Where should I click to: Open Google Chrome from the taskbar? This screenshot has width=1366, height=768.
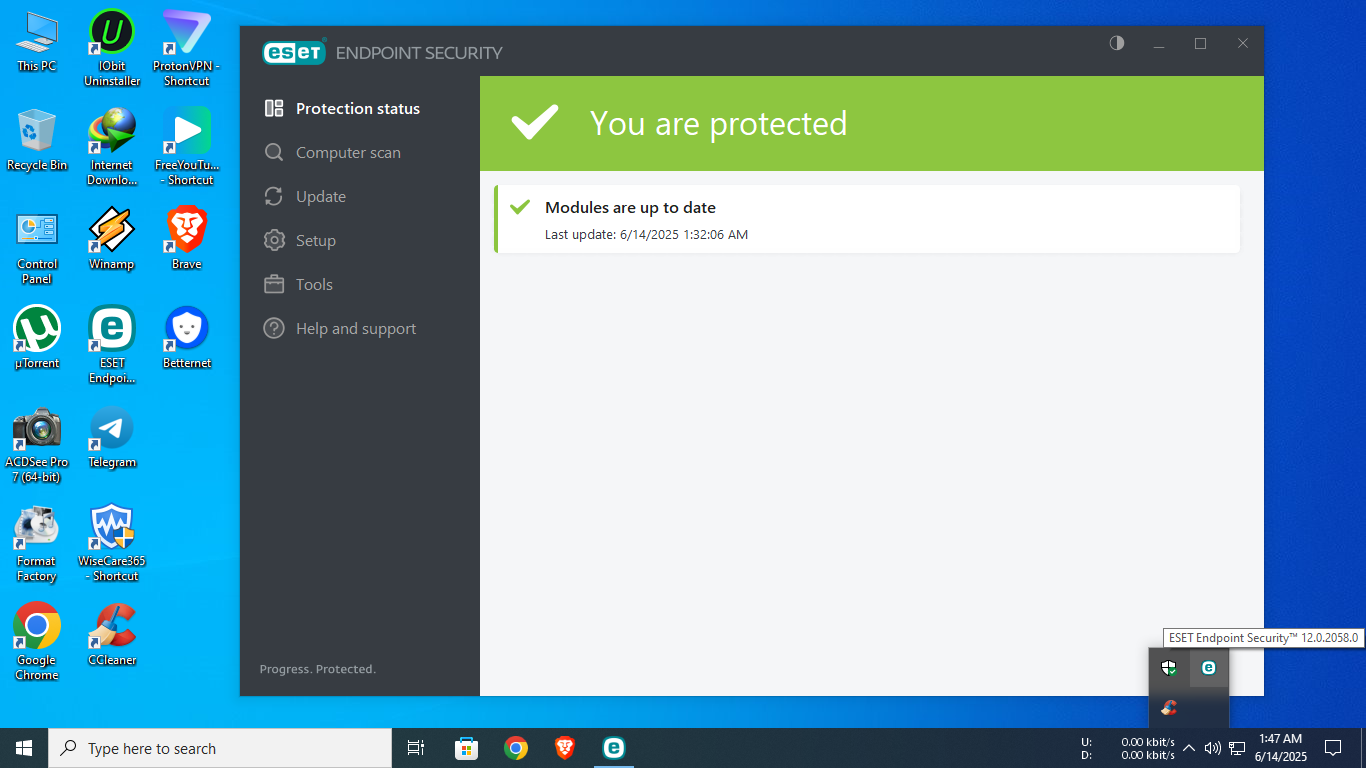click(516, 748)
